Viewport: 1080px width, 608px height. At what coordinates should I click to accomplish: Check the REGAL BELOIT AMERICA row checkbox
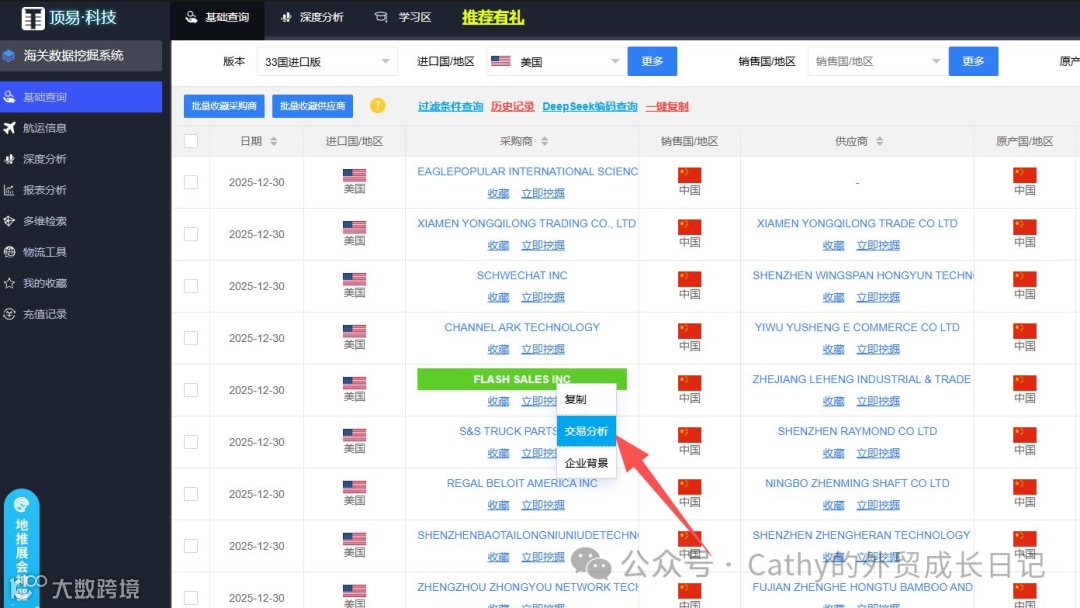click(x=191, y=494)
